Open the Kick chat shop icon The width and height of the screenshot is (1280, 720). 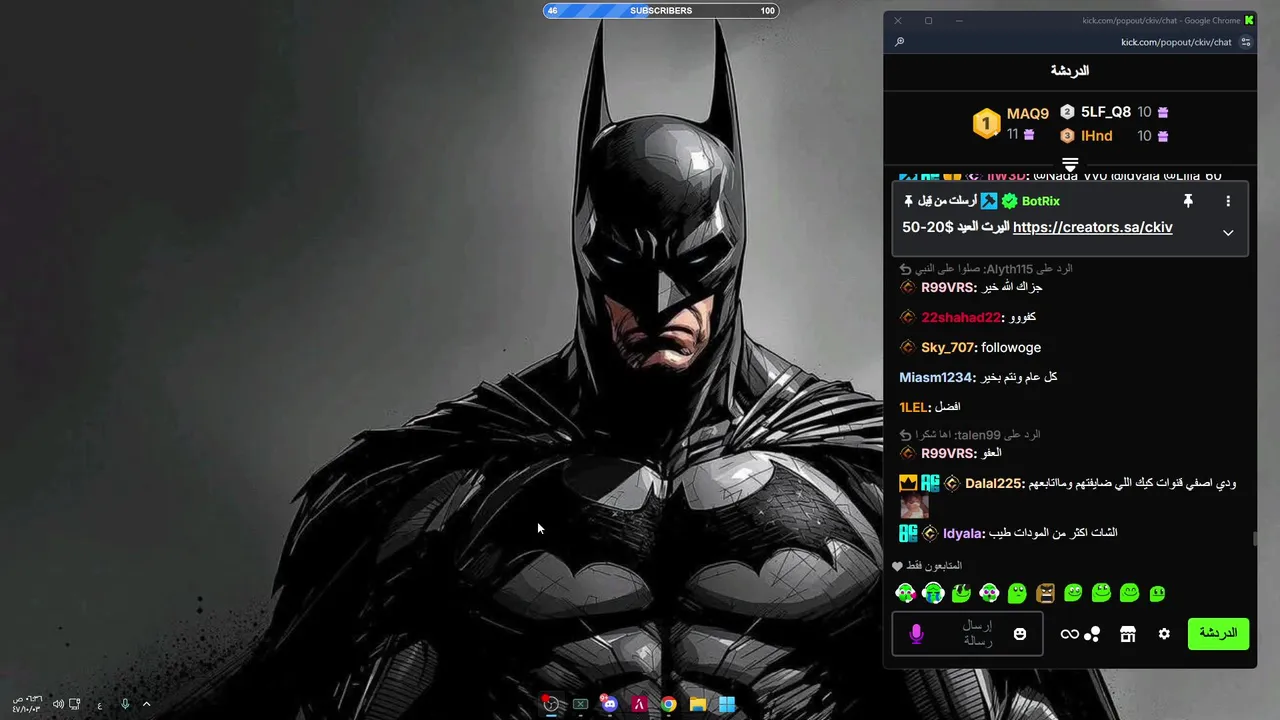tap(1128, 634)
